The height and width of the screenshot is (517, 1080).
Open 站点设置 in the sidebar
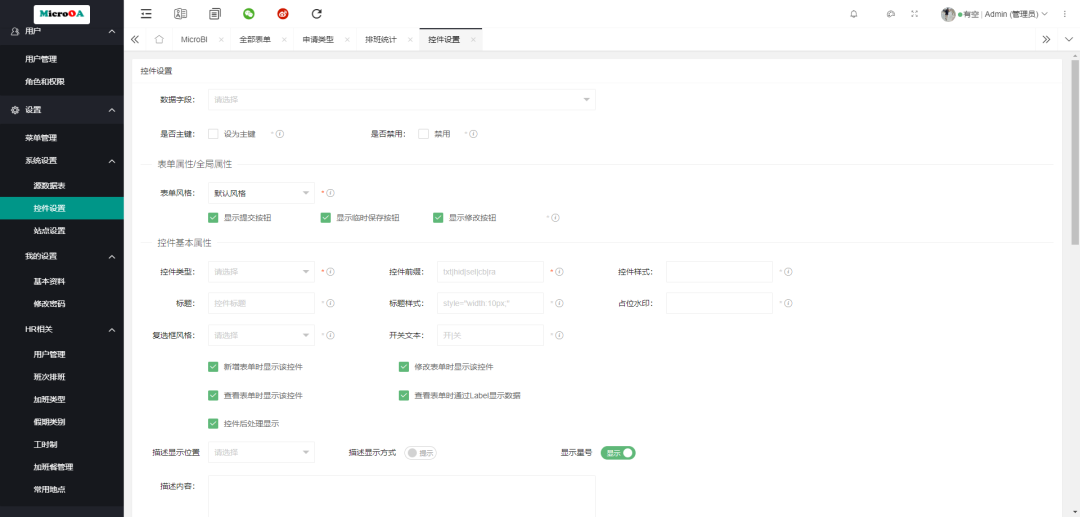[49, 231]
